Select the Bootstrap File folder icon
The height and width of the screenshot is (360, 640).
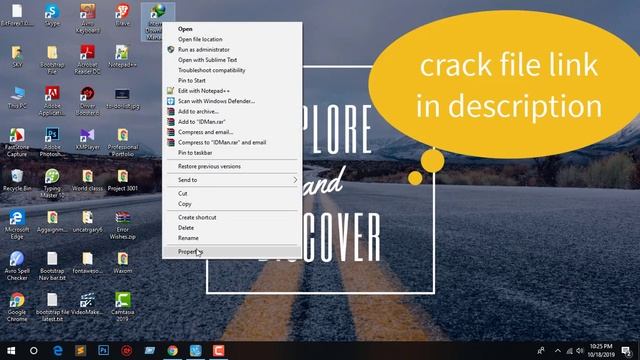(x=52, y=60)
